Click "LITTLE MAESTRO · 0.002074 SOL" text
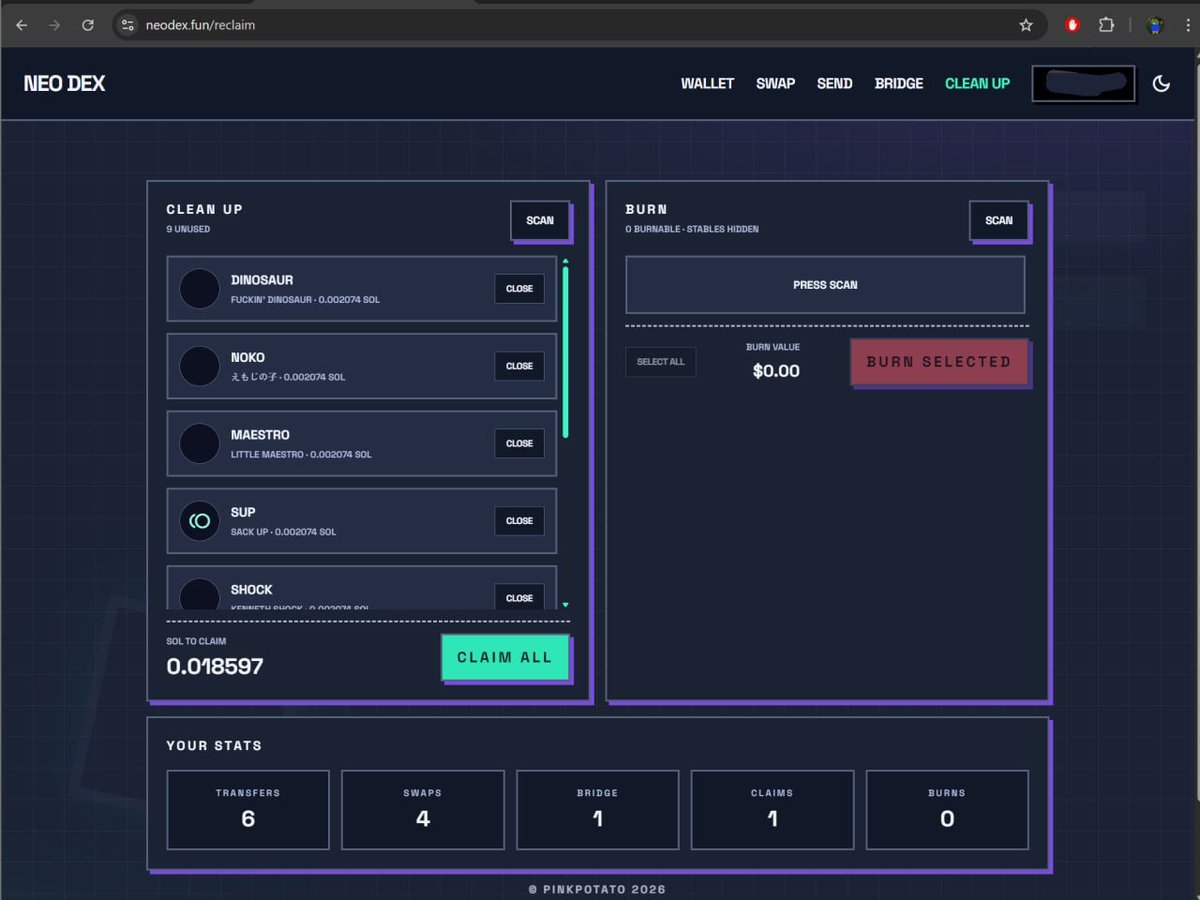 pyautogui.click(x=301, y=455)
